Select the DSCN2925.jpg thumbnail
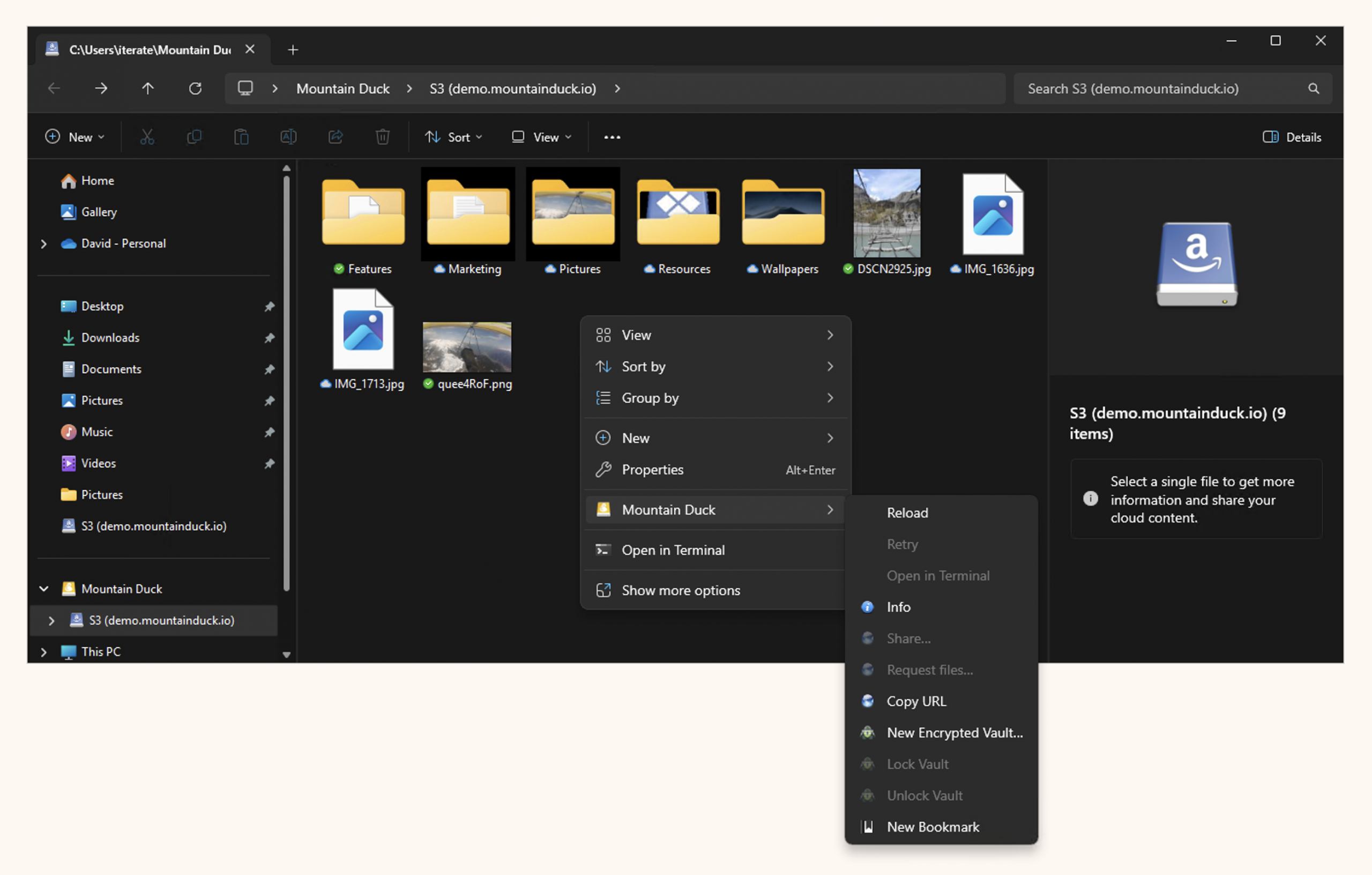This screenshot has width=1372, height=875. 886,213
